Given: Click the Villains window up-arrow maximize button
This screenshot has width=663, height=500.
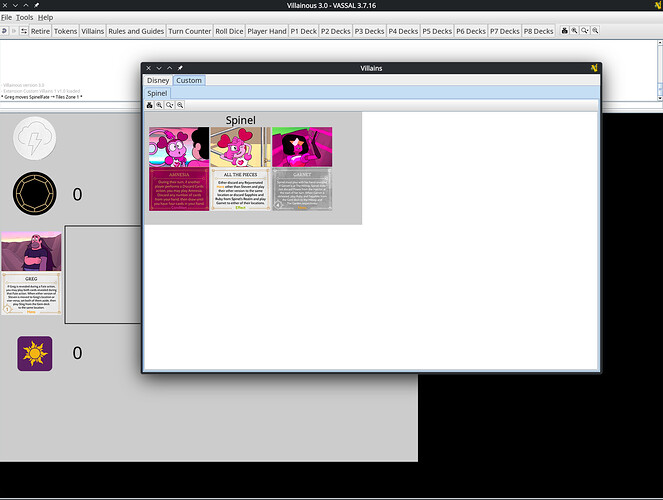Looking at the screenshot, I should point(170,68).
